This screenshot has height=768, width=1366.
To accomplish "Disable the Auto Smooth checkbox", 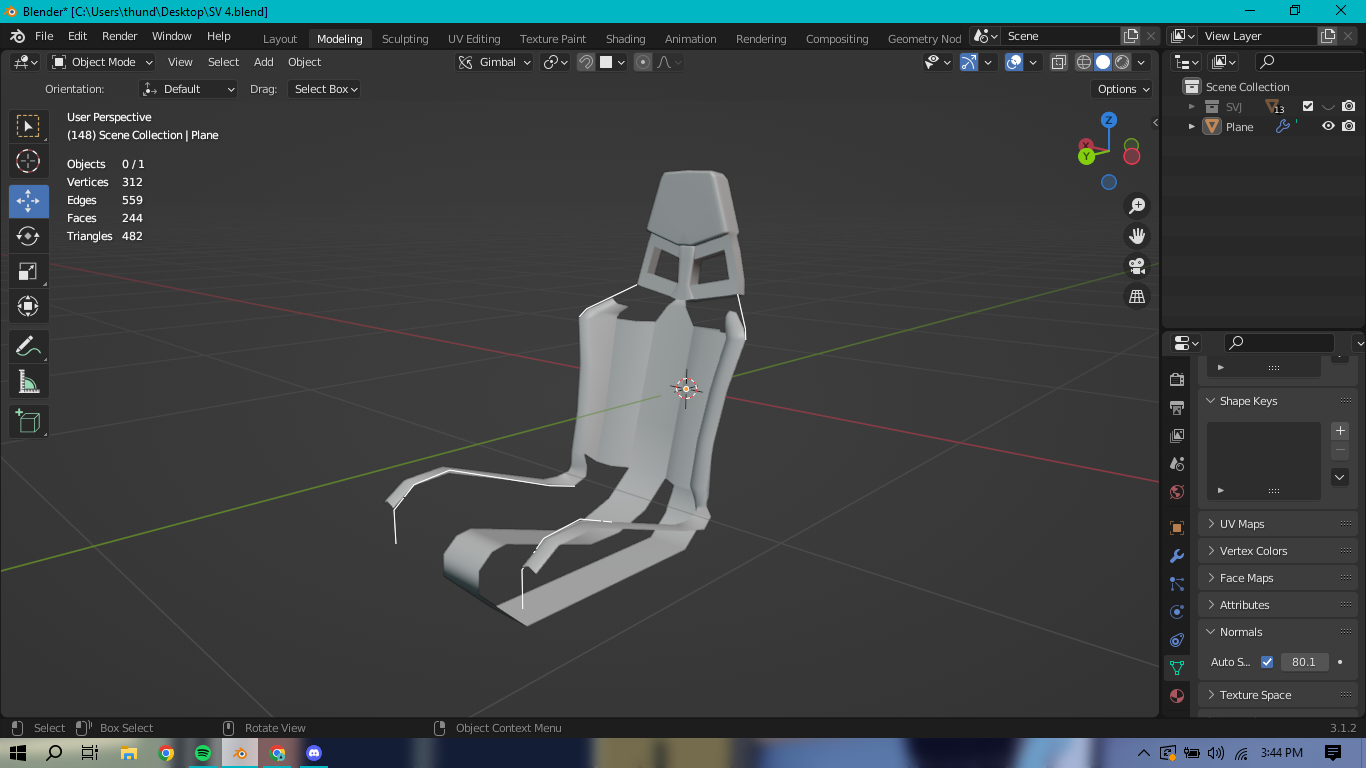I will tap(1267, 662).
